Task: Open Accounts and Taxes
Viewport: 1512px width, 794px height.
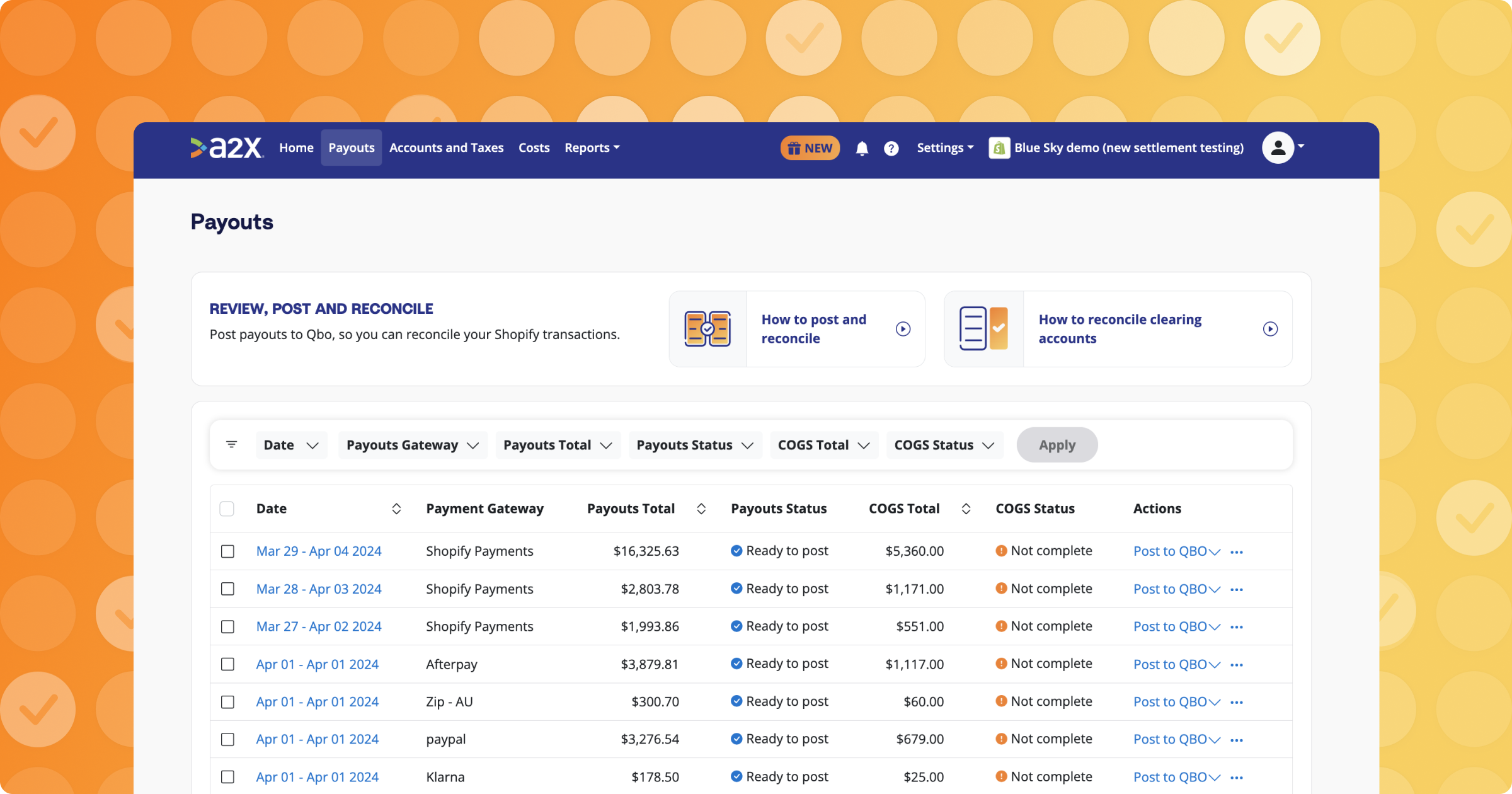Action: (x=446, y=147)
